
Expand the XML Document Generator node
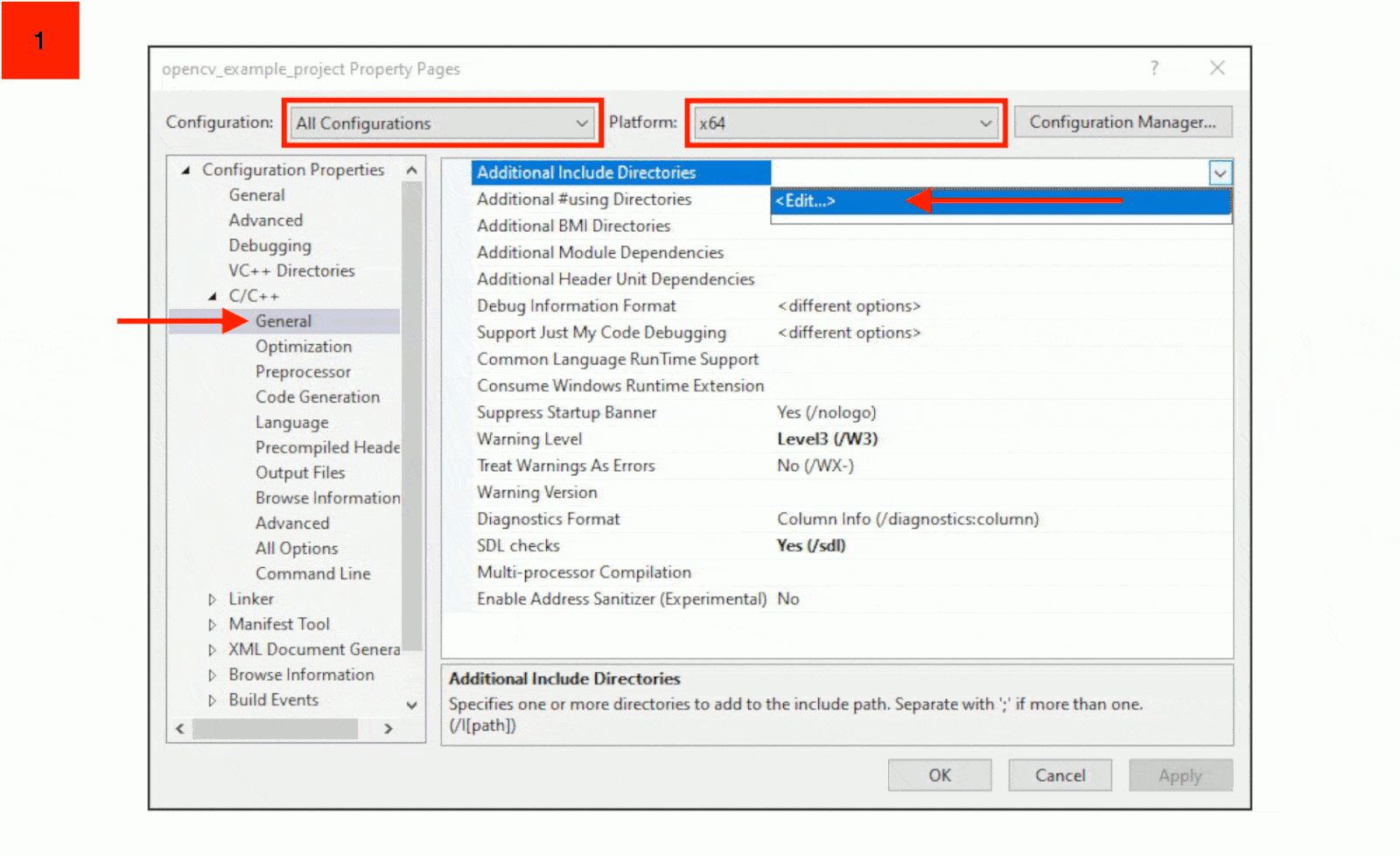point(212,650)
